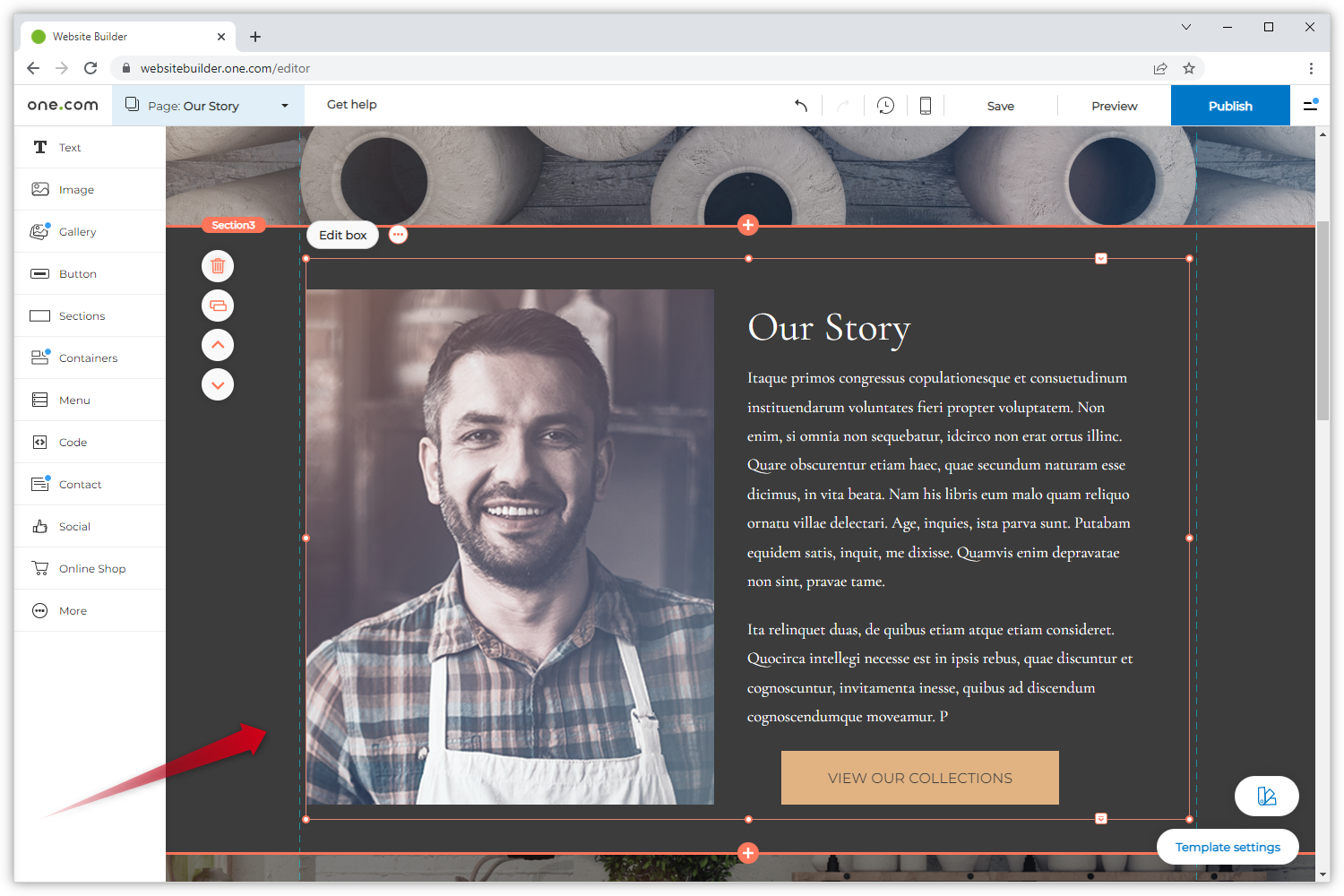Expand the More components item

73,611
